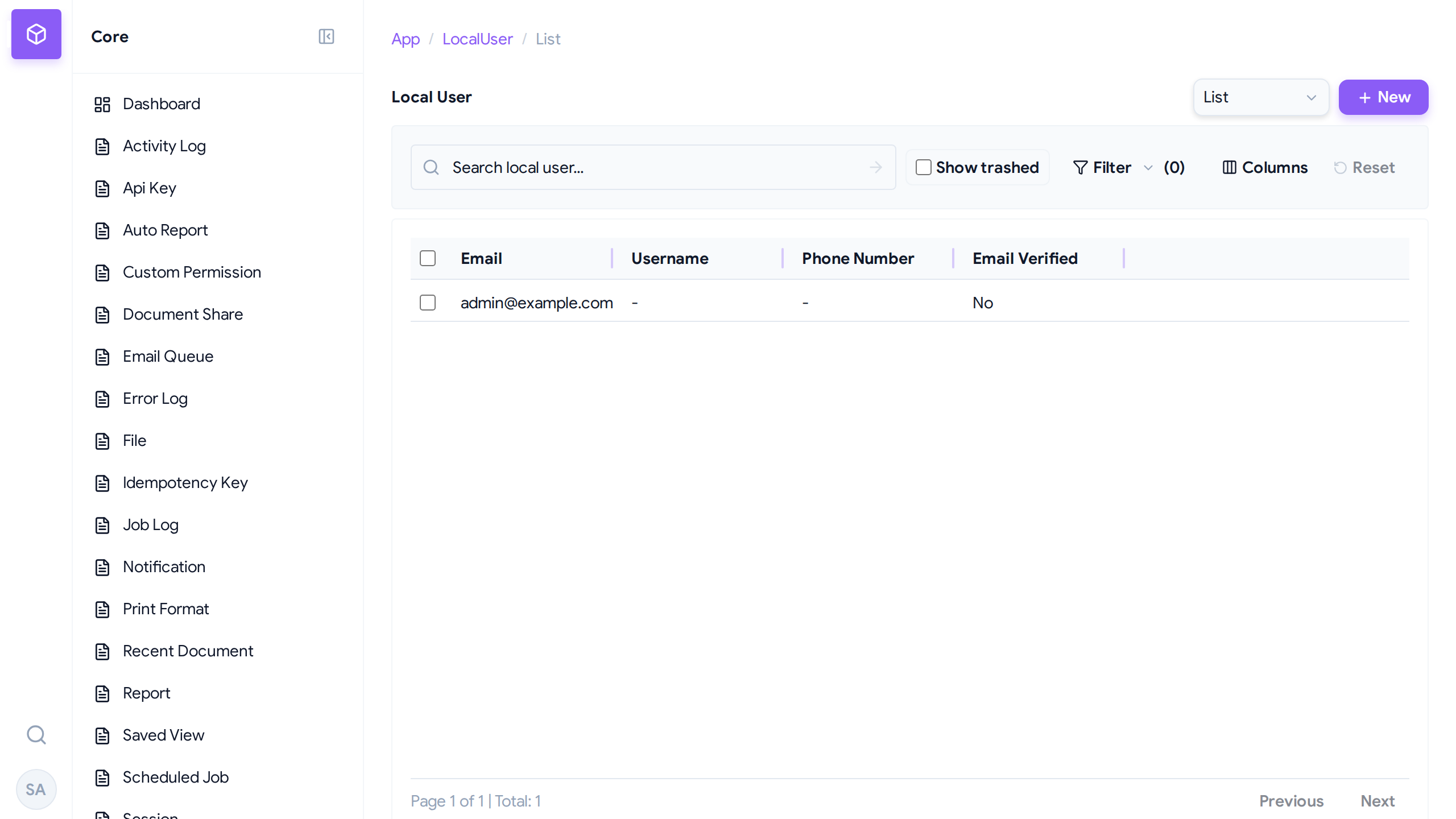Click the Activity Log document icon
The image size is (1456, 819).
click(x=102, y=146)
